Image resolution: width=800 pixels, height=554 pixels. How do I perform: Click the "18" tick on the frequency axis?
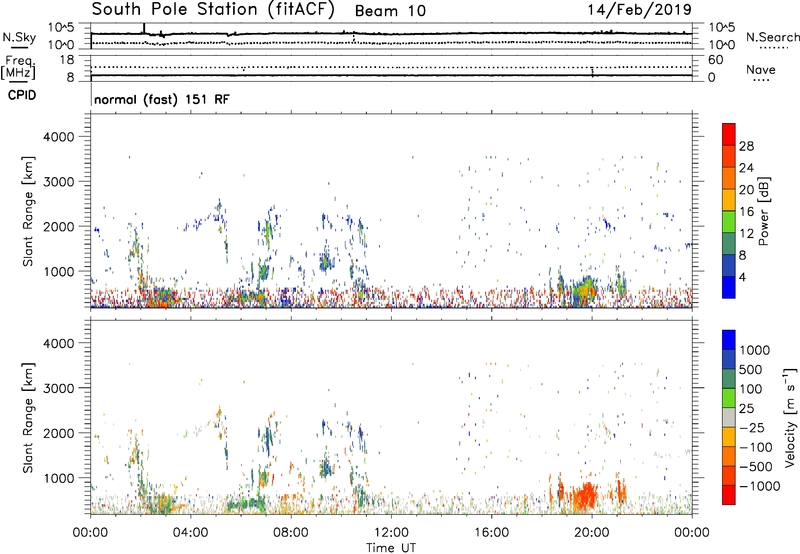tap(67, 60)
